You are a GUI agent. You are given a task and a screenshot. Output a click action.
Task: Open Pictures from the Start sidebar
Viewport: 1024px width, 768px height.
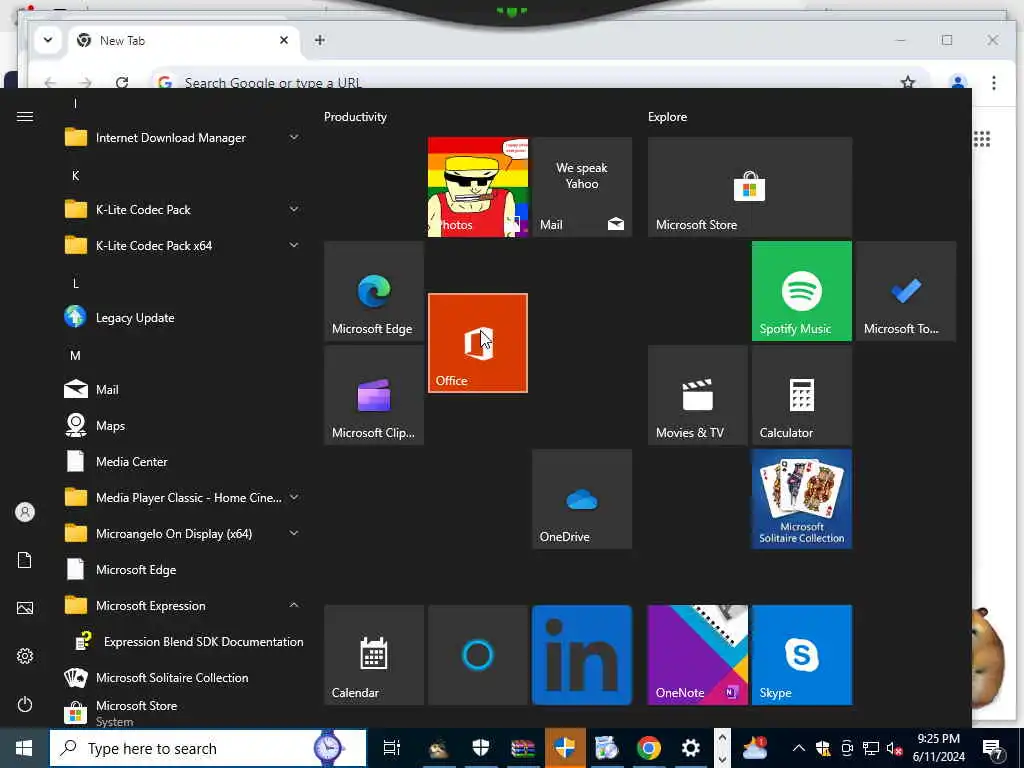(25, 608)
